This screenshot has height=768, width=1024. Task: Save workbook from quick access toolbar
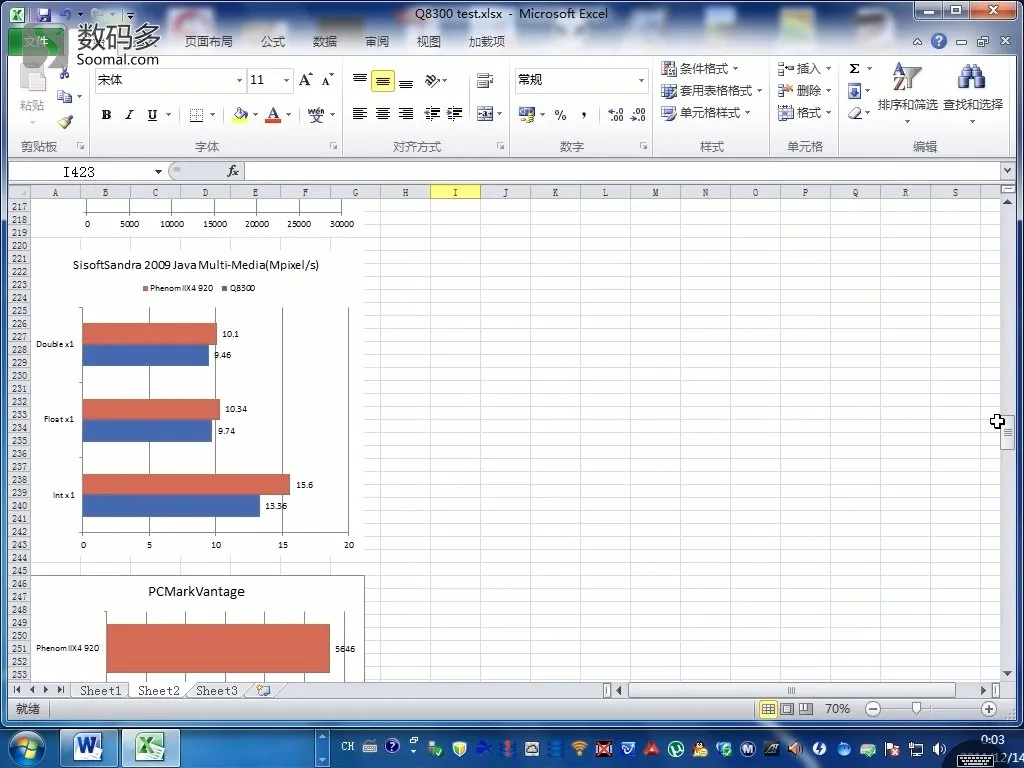pos(43,14)
